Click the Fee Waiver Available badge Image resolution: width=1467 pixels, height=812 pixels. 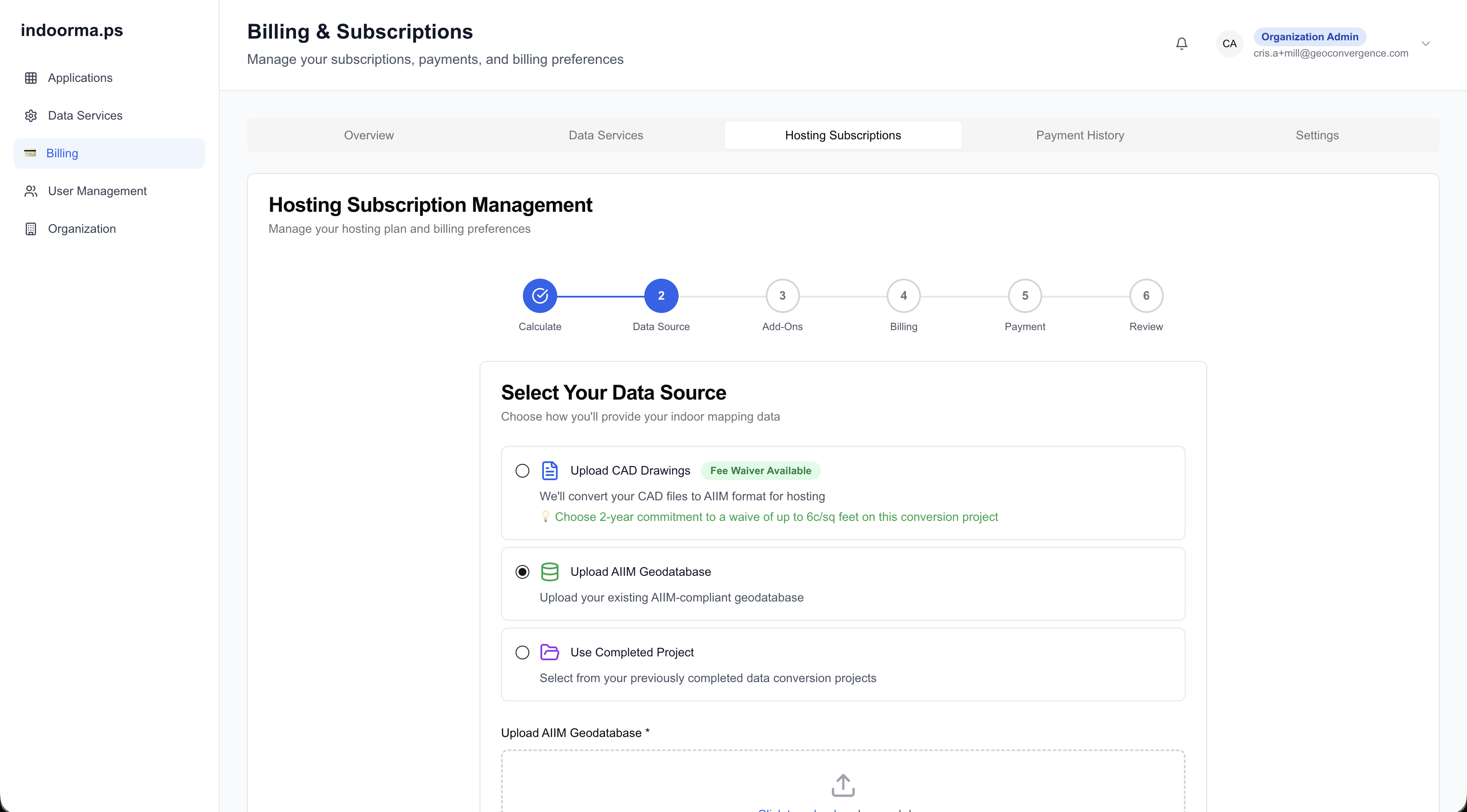[x=760, y=471]
